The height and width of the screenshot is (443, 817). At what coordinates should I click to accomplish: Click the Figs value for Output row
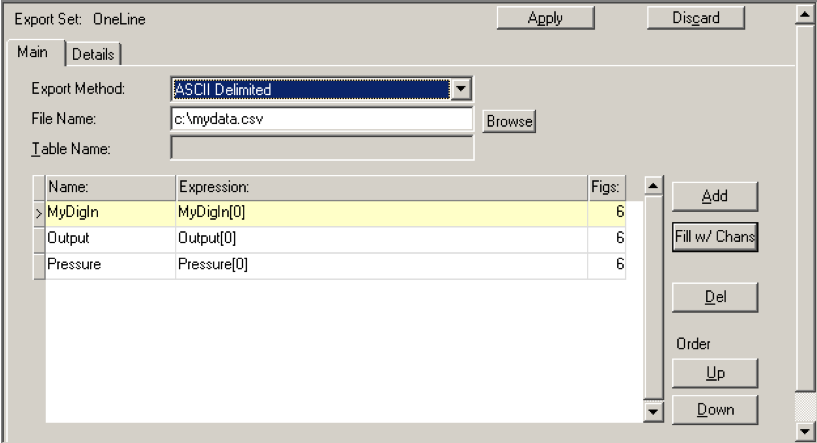pos(607,238)
